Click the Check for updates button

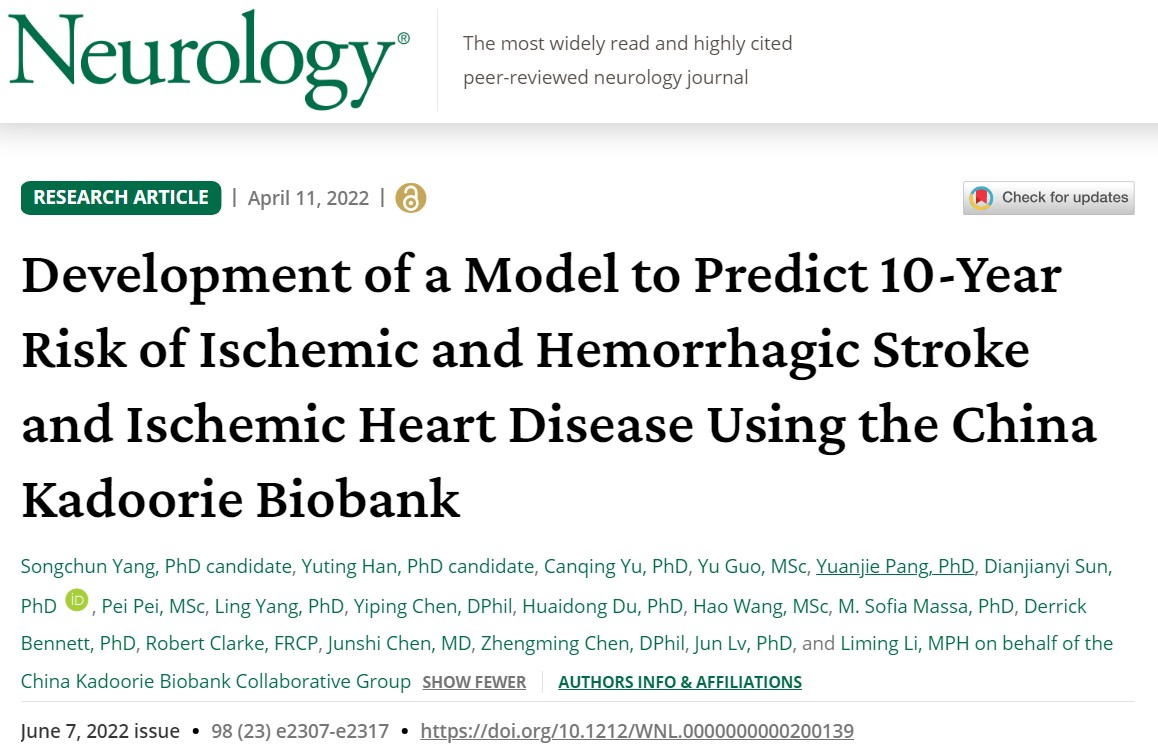(x=1048, y=197)
